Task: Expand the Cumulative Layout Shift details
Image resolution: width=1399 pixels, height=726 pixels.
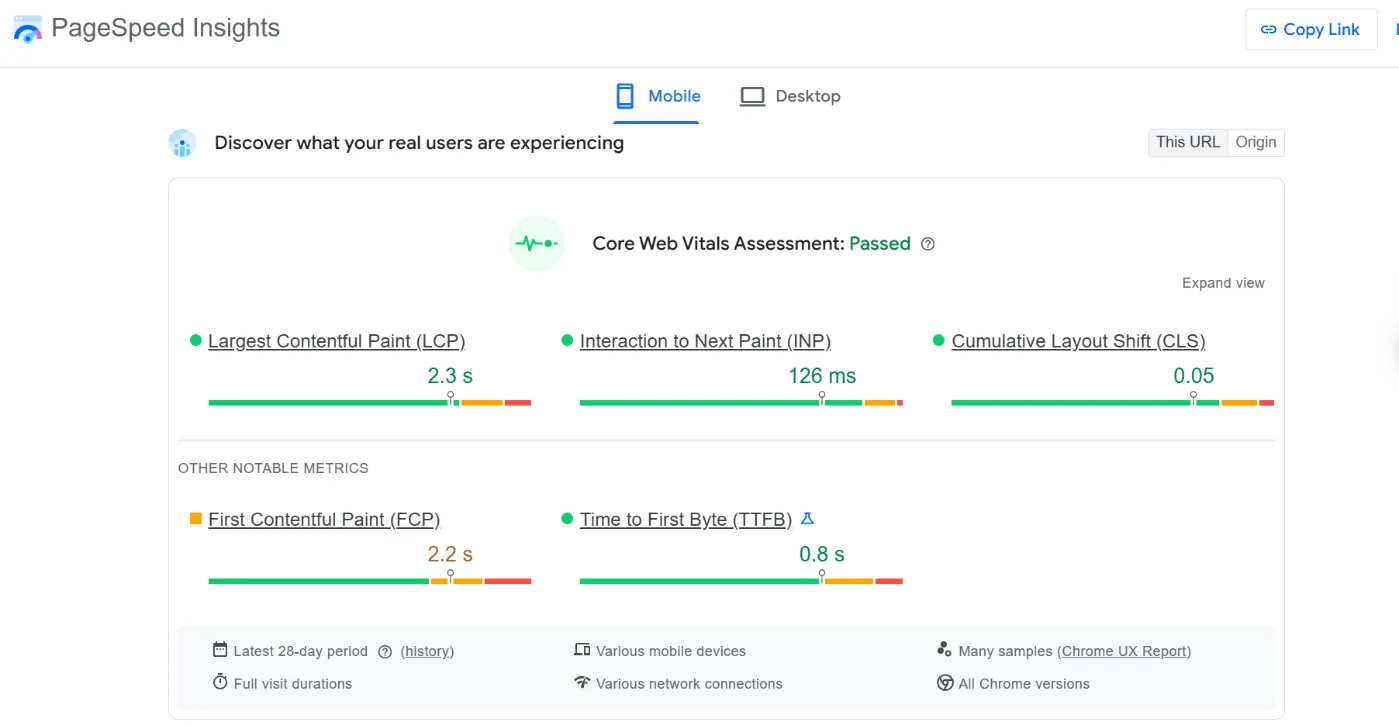Action: (x=1078, y=340)
